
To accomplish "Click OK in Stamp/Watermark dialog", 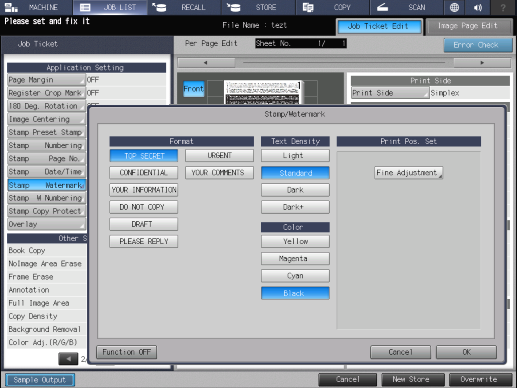I will point(466,352).
